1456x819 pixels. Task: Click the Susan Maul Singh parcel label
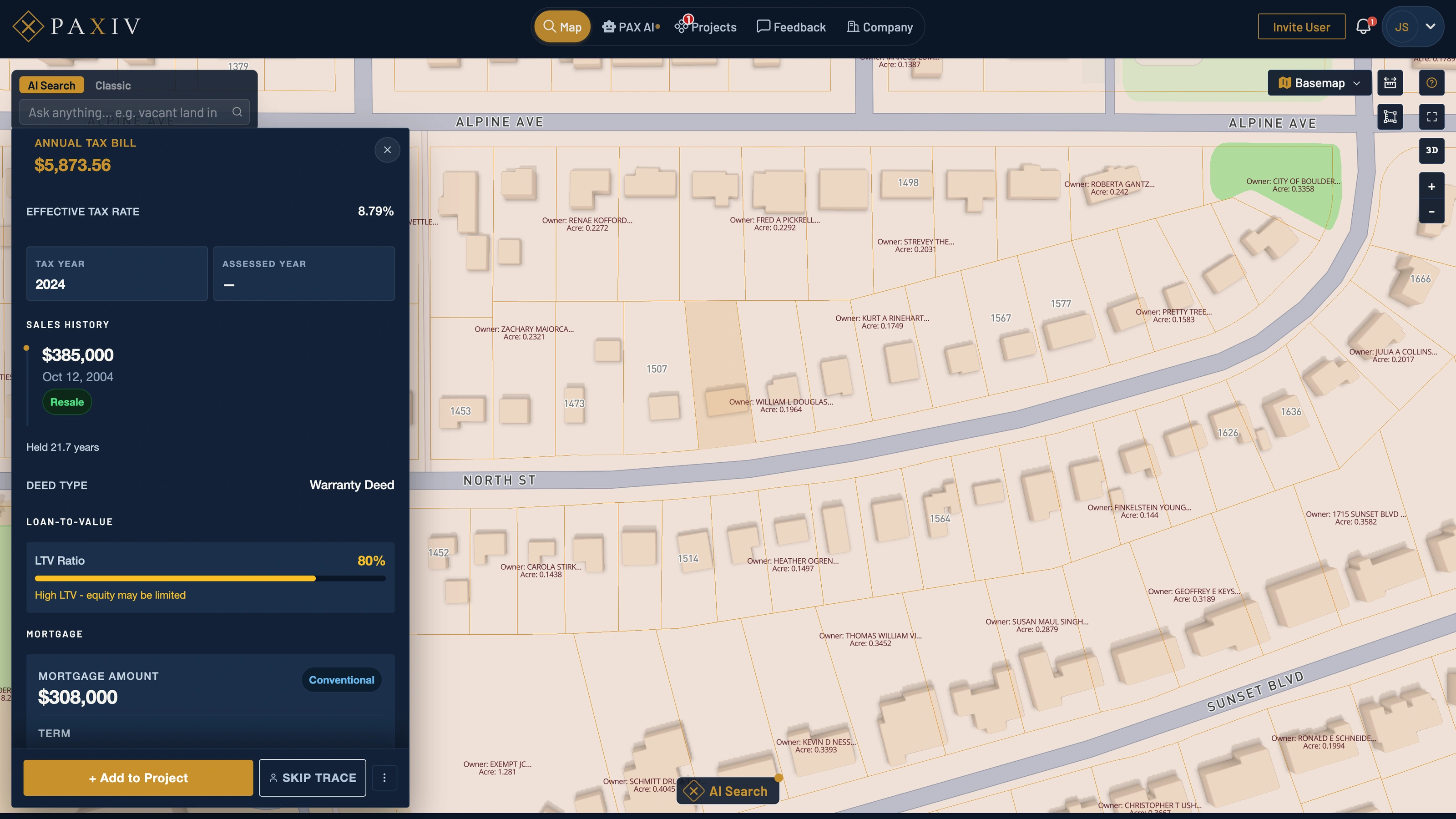pyautogui.click(x=1036, y=625)
